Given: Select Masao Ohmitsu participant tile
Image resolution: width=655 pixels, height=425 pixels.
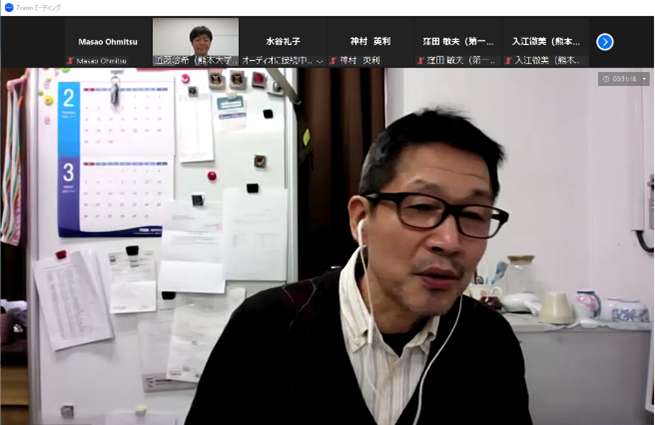Looking at the screenshot, I should tap(108, 41).
